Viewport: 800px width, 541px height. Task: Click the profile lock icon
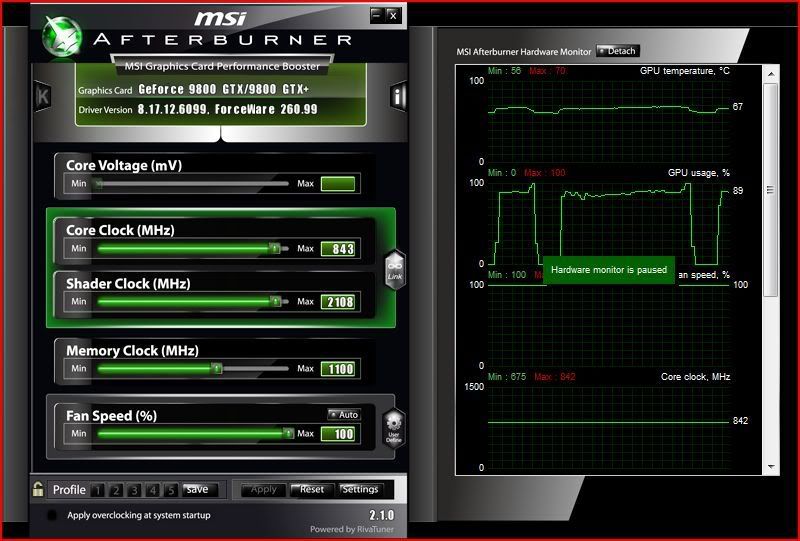(x=38, y=489)
